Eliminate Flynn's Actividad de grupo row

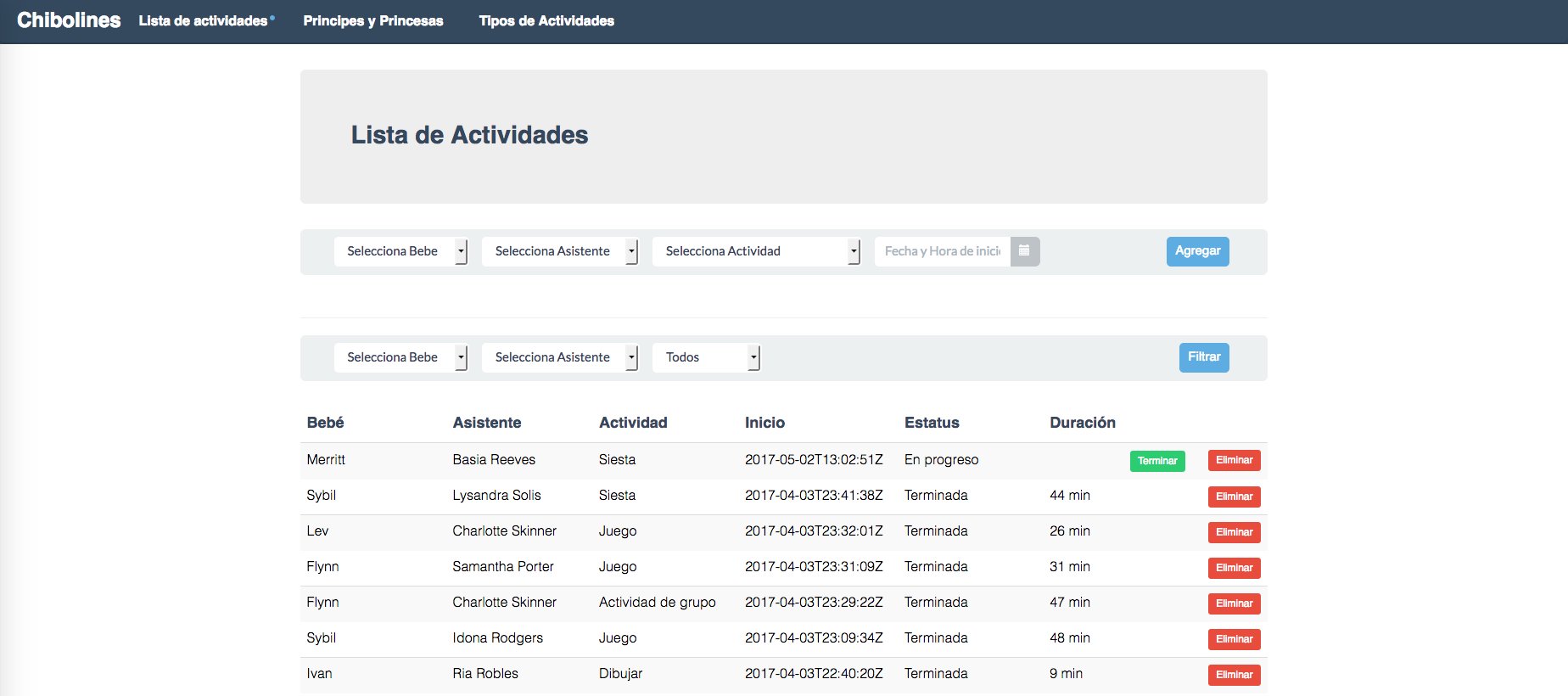1235,603
